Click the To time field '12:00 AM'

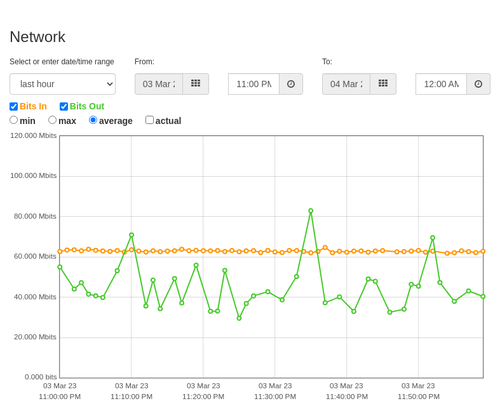441,84
